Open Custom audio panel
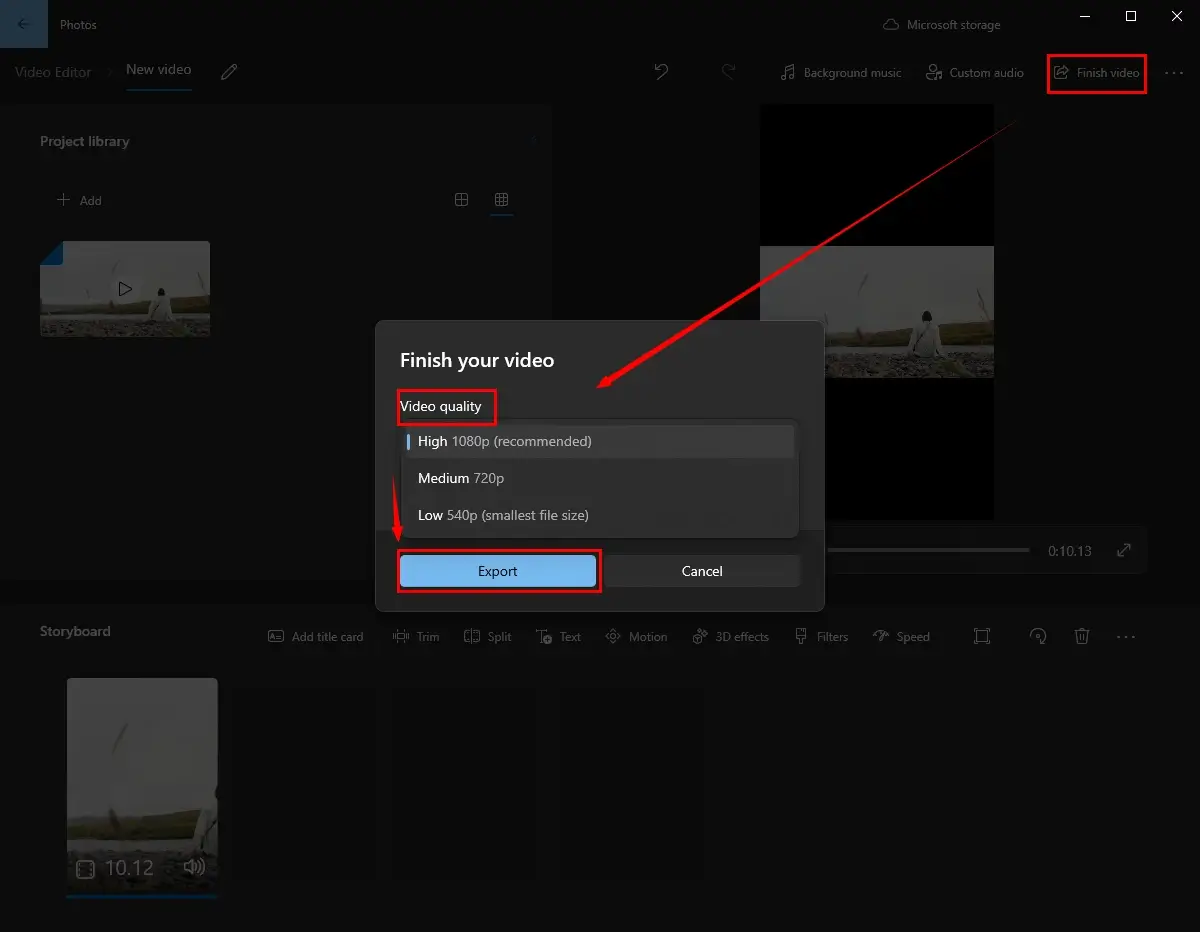Image resolution: width=1200 pixels, height=932 pixels. [975, 73]
